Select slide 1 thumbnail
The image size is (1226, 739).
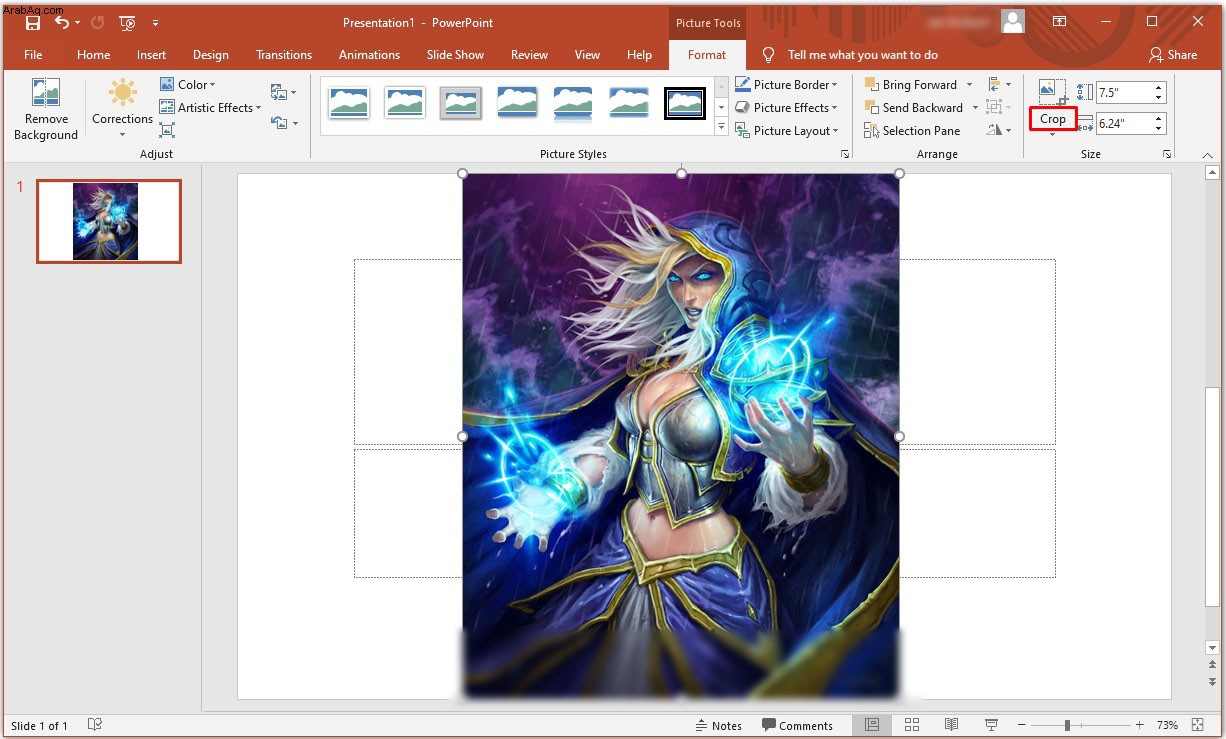109,221
